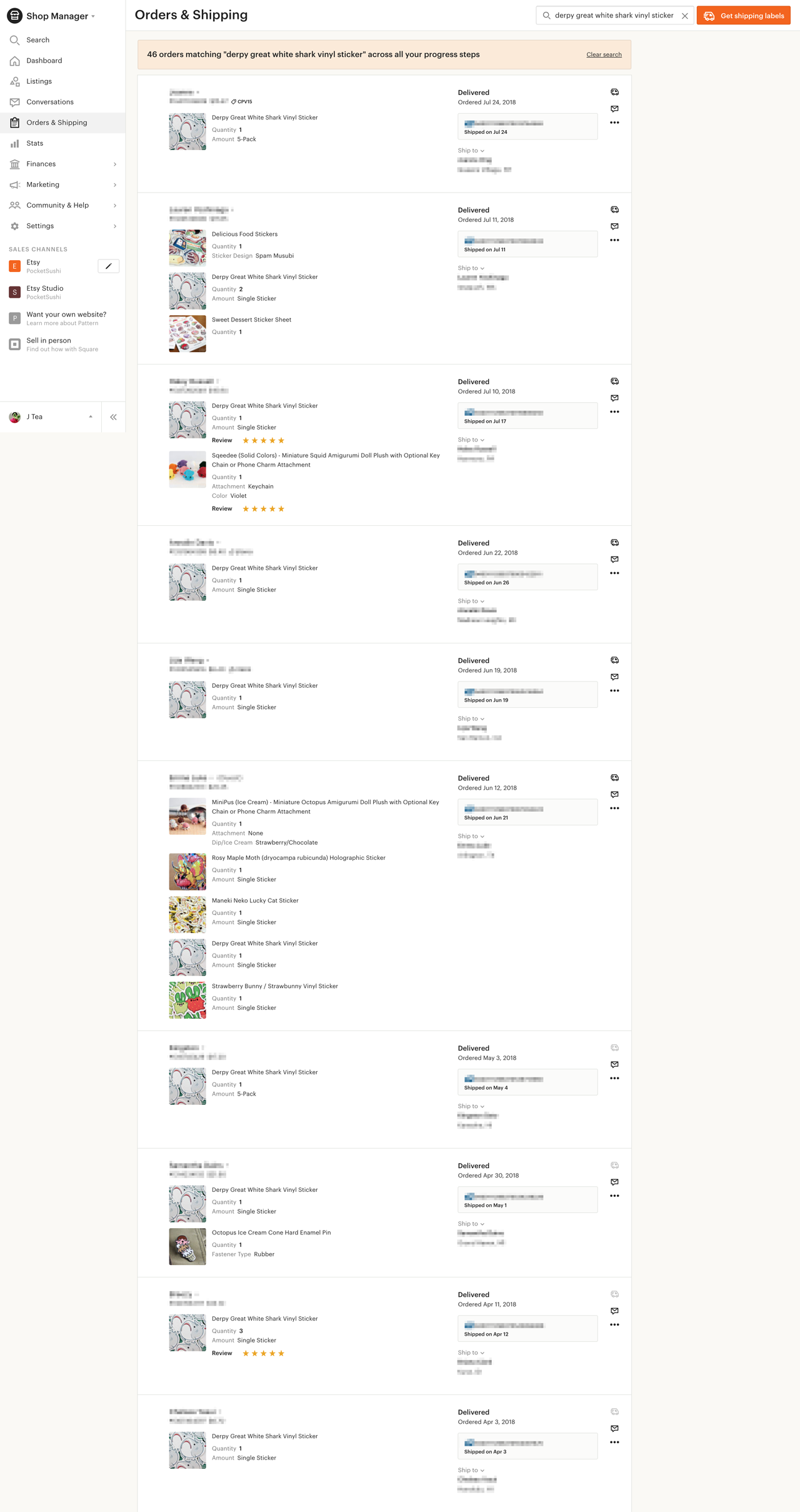Click the Delicious Food Stickers thumbnail
The width and height of the screenshot is (800, 1512).
point(187,248)
